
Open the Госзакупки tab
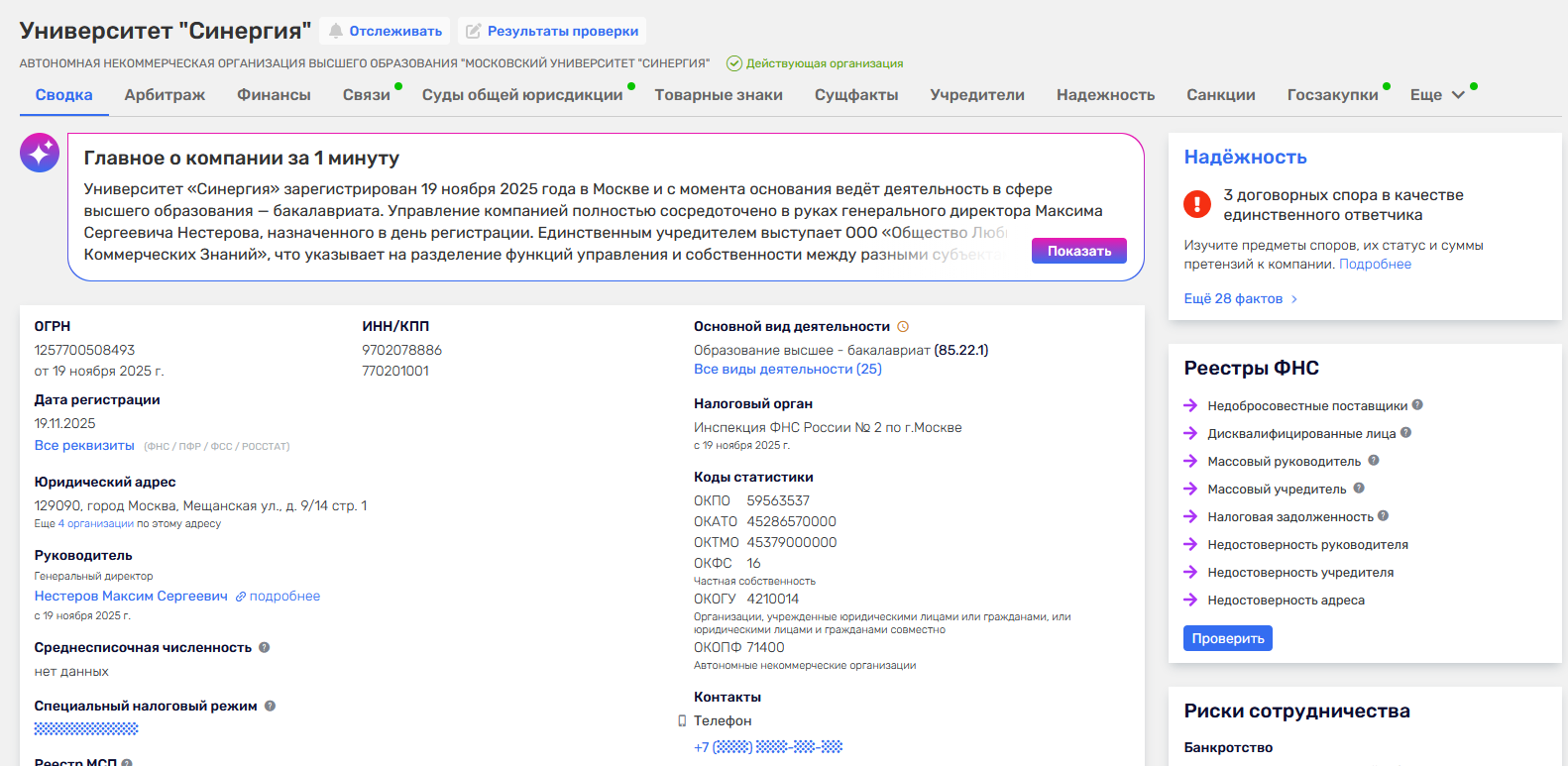point(1332,95)
